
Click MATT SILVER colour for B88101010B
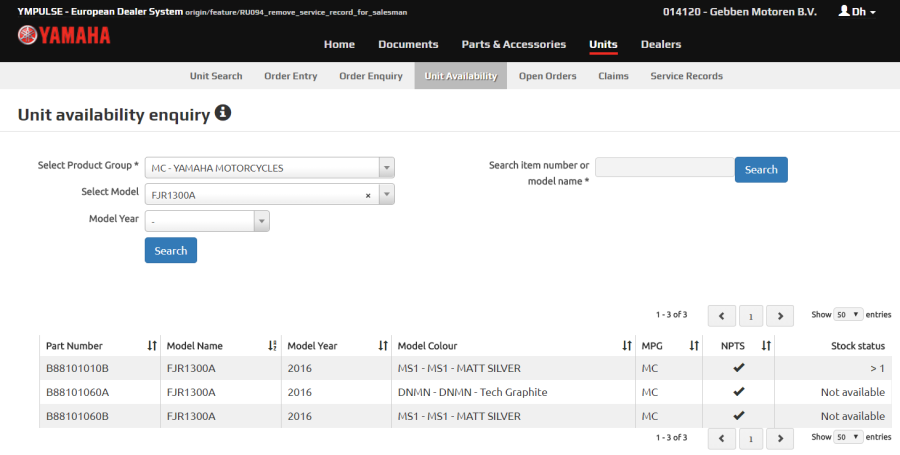pos(459,368)
